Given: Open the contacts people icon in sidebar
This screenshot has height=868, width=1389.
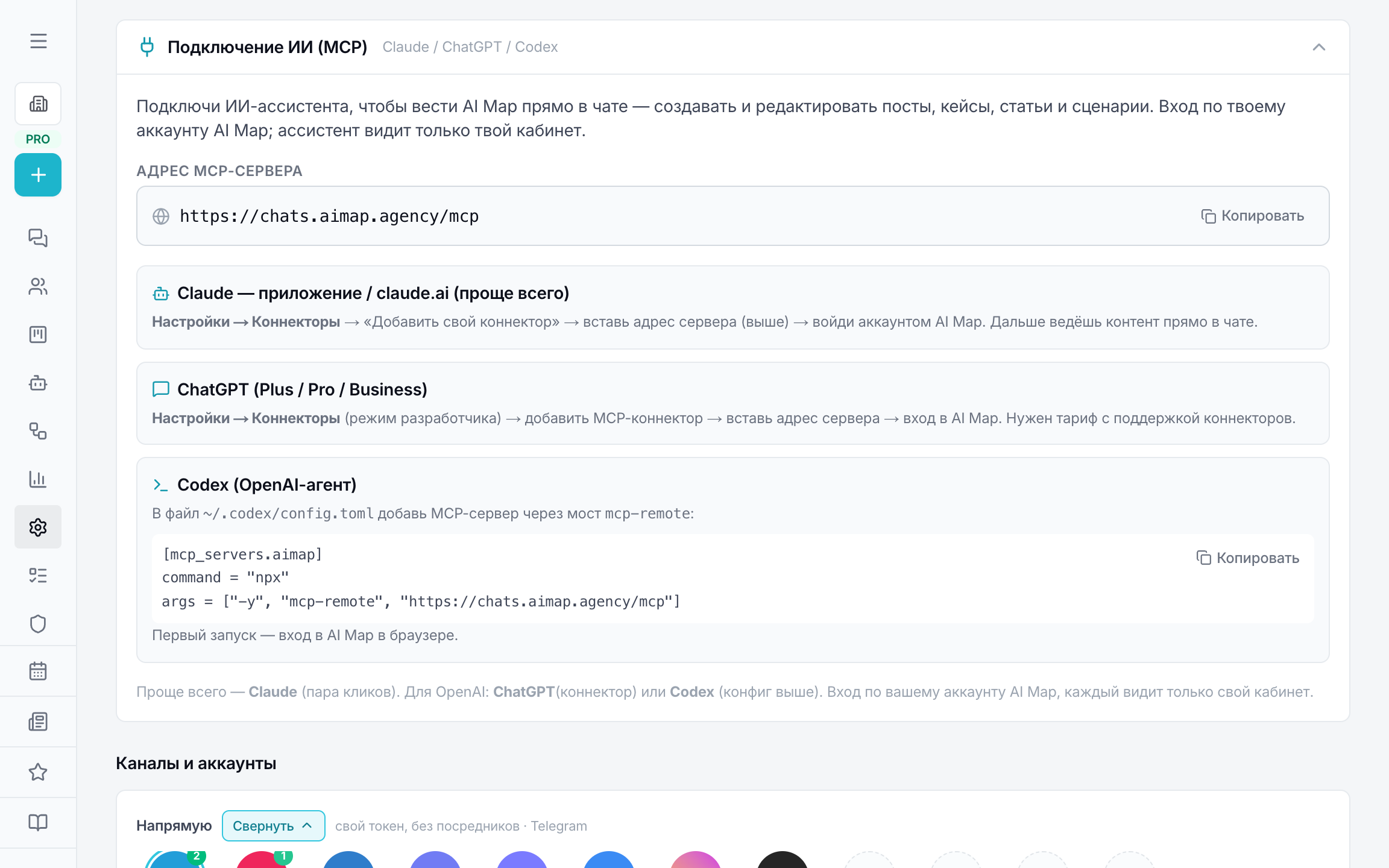Looking at the screenshot, I should [38, 286].
